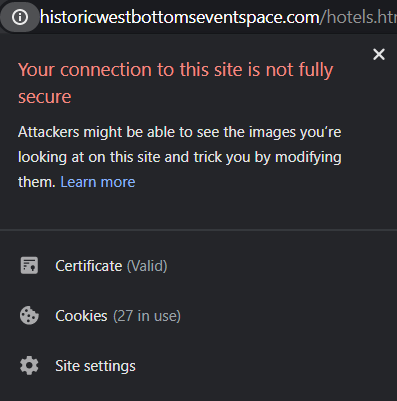The height and width of the screenshot is (401, 397).
Task: Click the certificate icon
Action: [x=29, y=265]
